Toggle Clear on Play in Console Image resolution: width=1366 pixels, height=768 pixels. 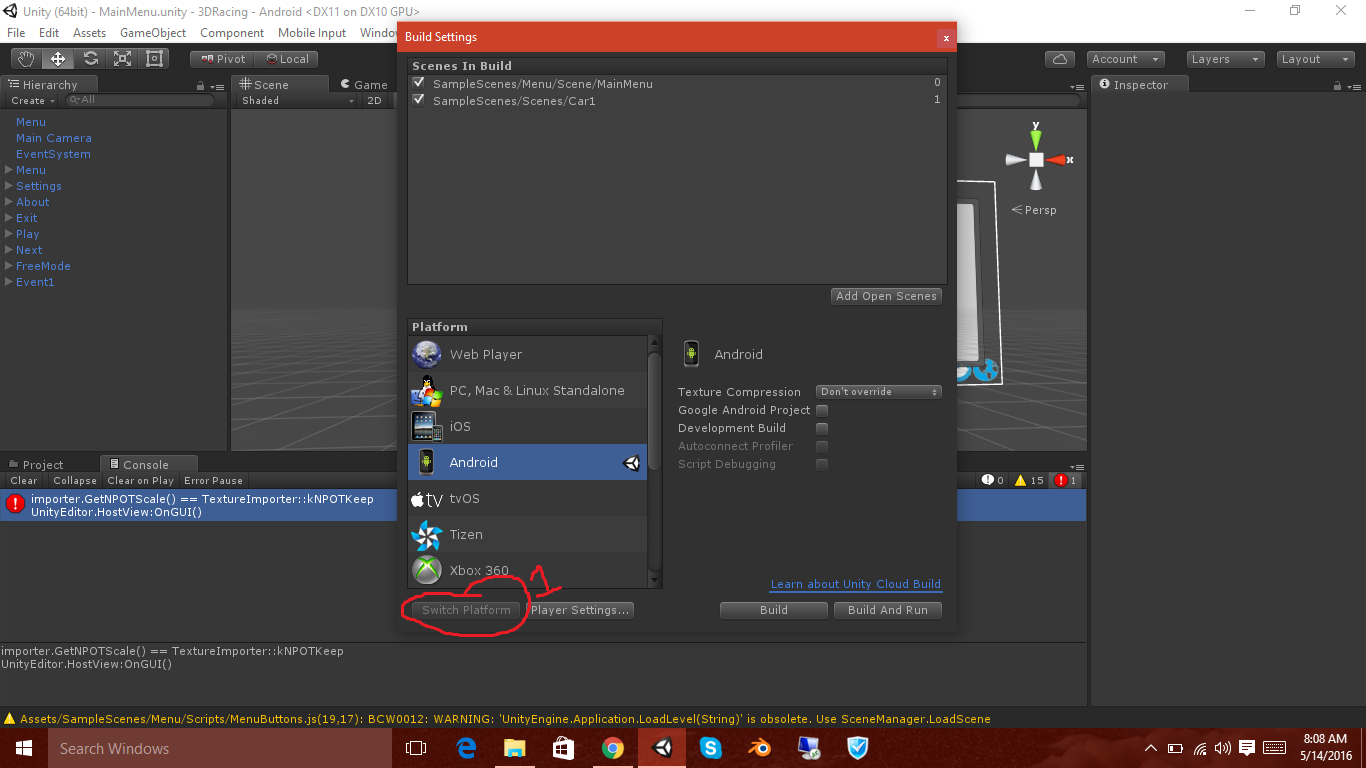141,481
